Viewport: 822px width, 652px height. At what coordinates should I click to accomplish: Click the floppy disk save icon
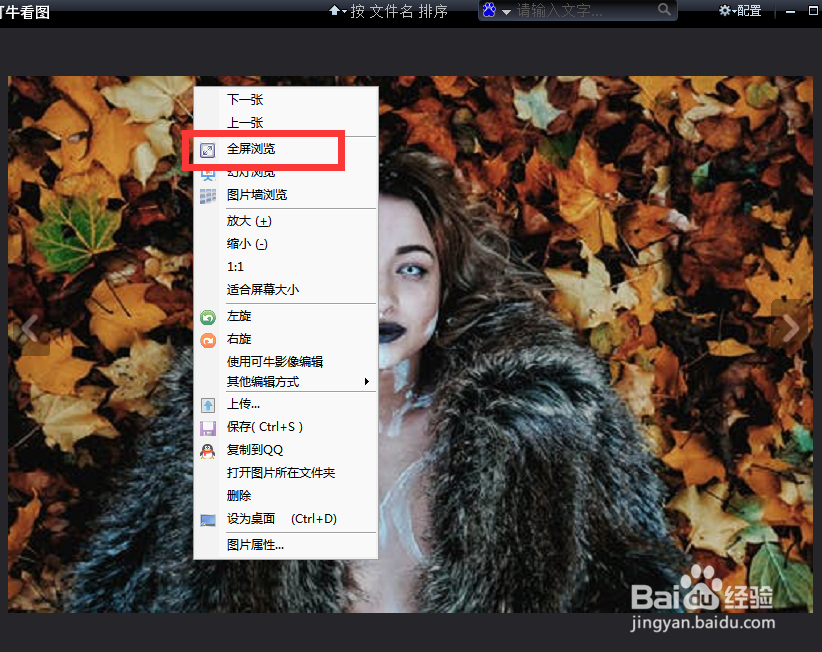coord(208,428)
